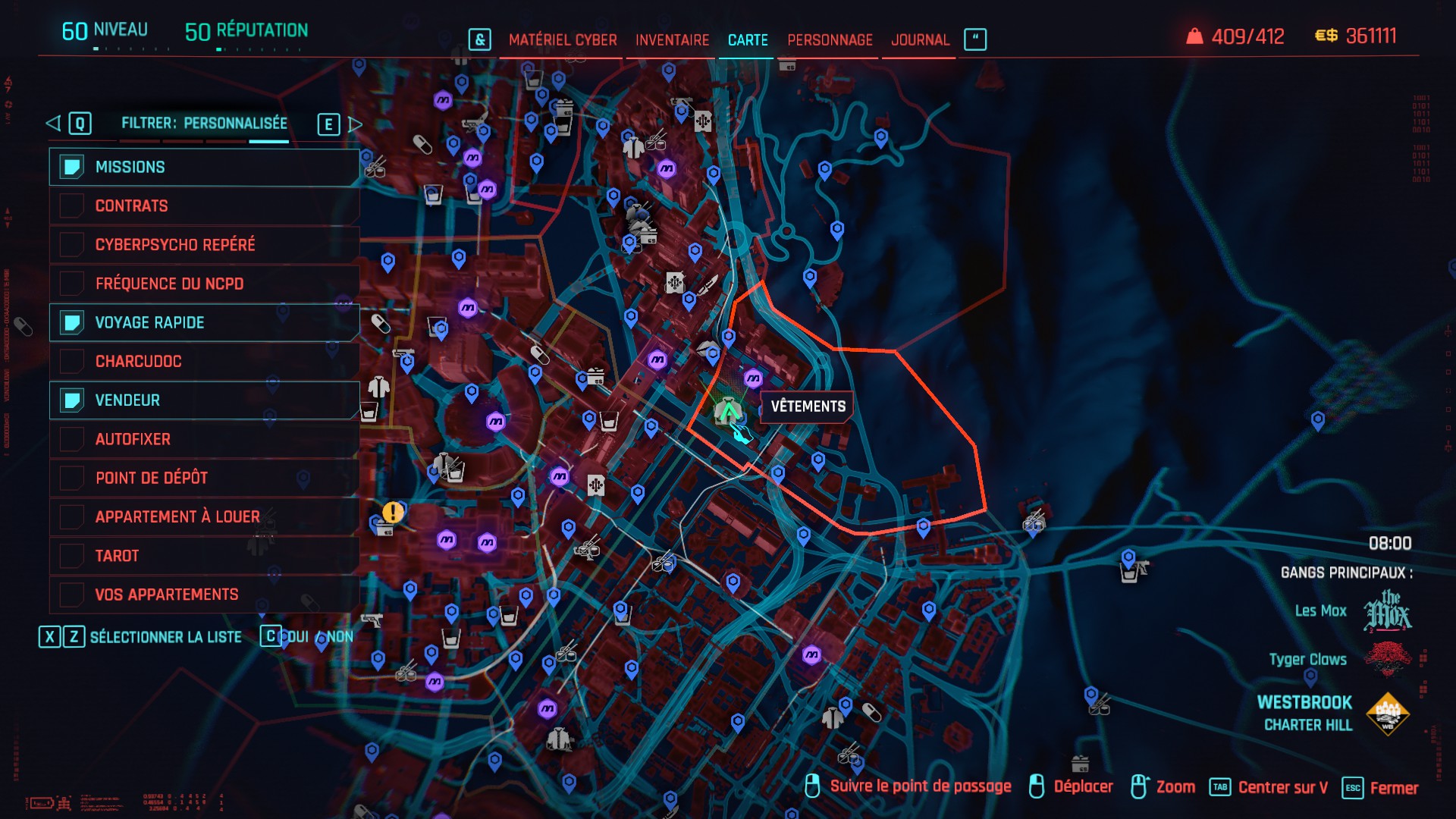Enable the Contrats filter checkbox
The image size is (1456, 819).
pos(72,206)
